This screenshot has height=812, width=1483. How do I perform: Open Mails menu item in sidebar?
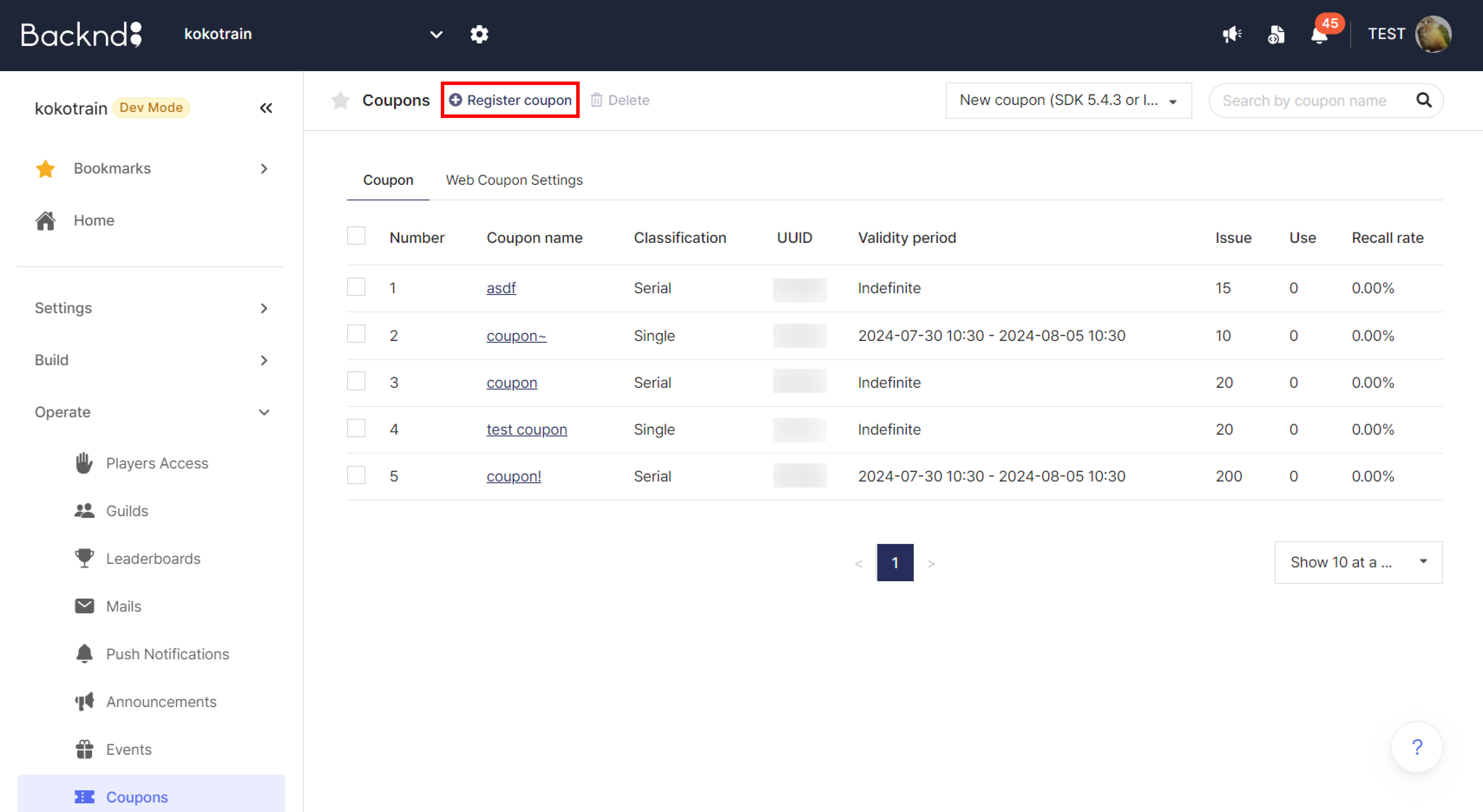pyautogui.click(x=123, y=606)
